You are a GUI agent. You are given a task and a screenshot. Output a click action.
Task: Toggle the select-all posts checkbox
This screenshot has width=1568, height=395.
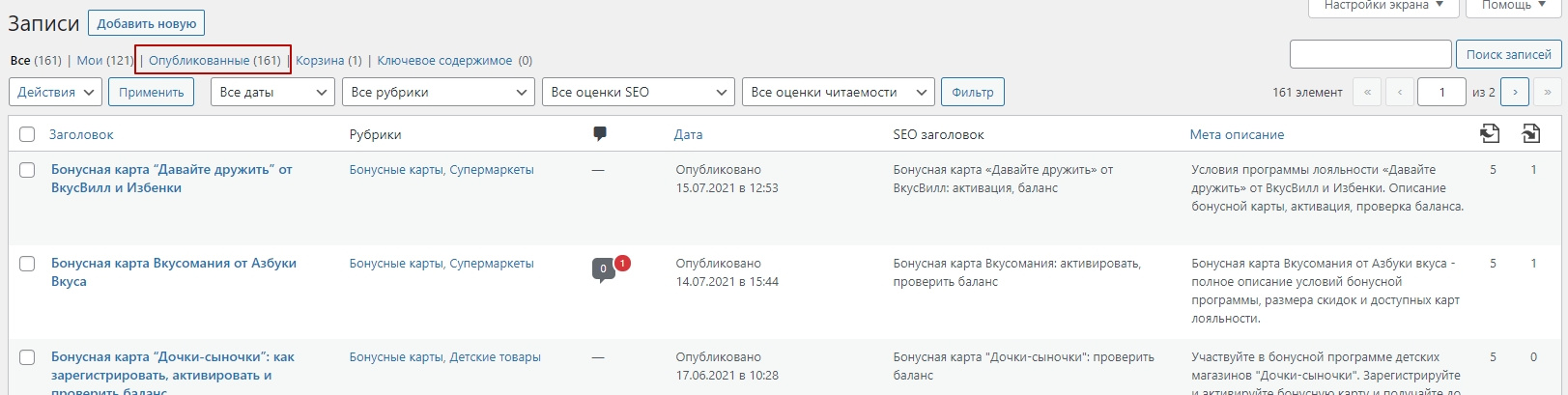click(27, 135)
